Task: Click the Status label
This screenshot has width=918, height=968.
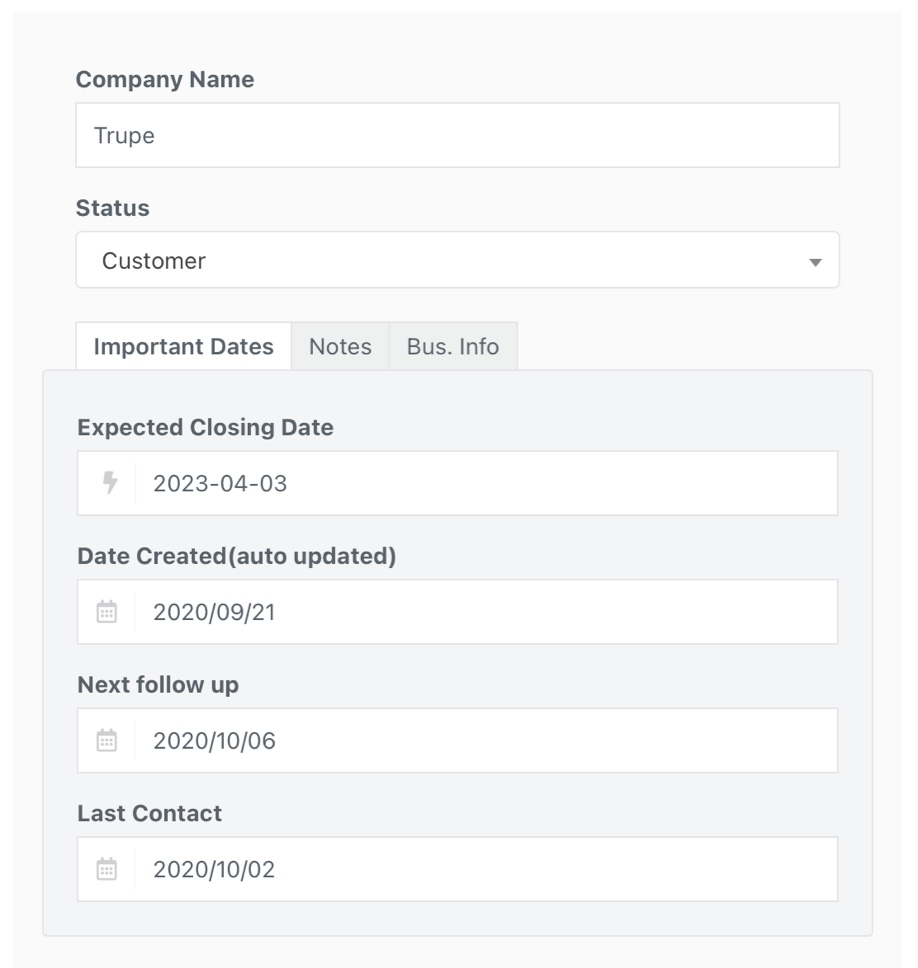Action: pyautogui.click(x=112, y=208)
